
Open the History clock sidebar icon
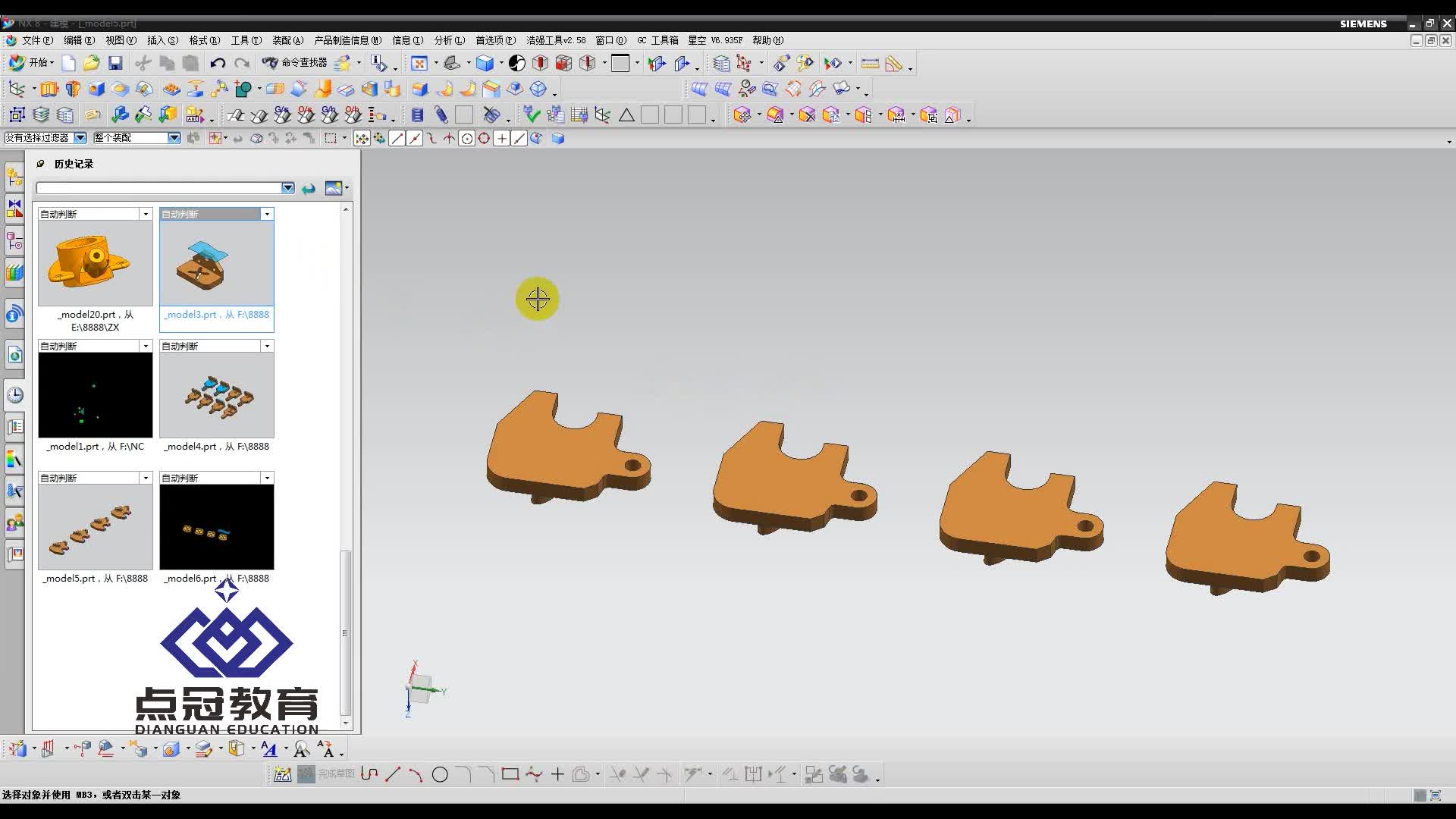[15, 395]
